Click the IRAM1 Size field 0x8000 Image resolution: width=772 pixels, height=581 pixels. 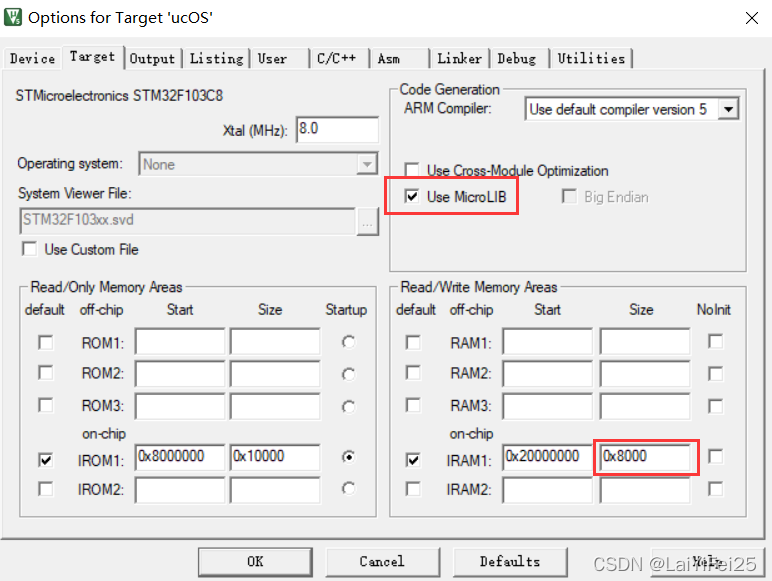[644, 457]
